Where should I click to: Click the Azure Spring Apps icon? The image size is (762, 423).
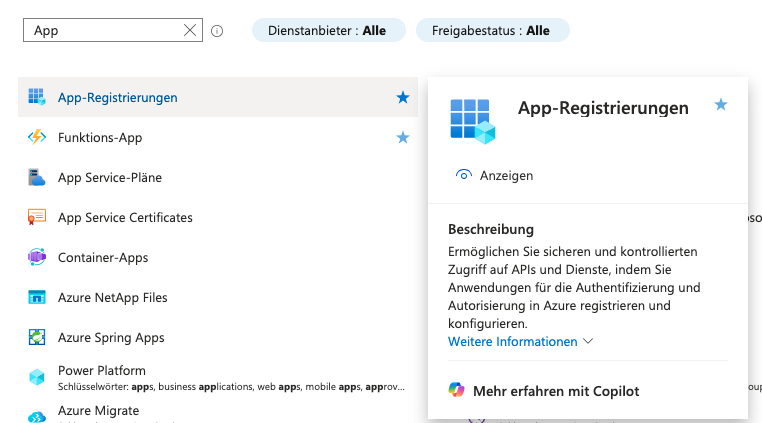click(x=37, y=337)
